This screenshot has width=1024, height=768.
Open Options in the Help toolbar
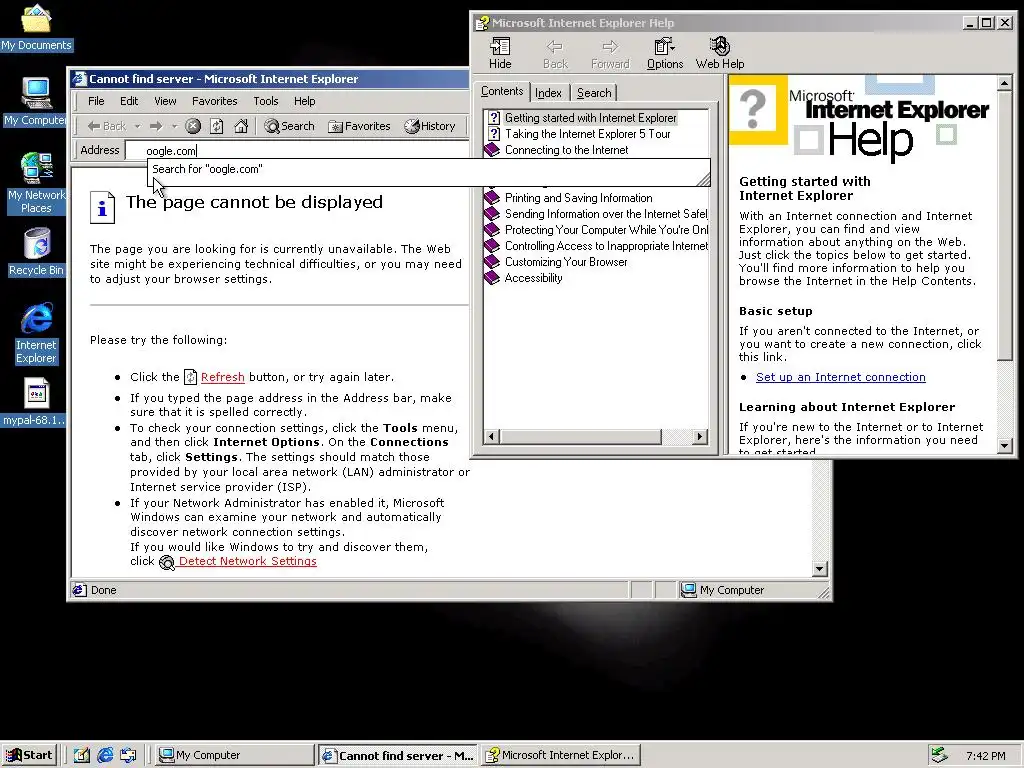pyautogui.click(x=665, y=54)
